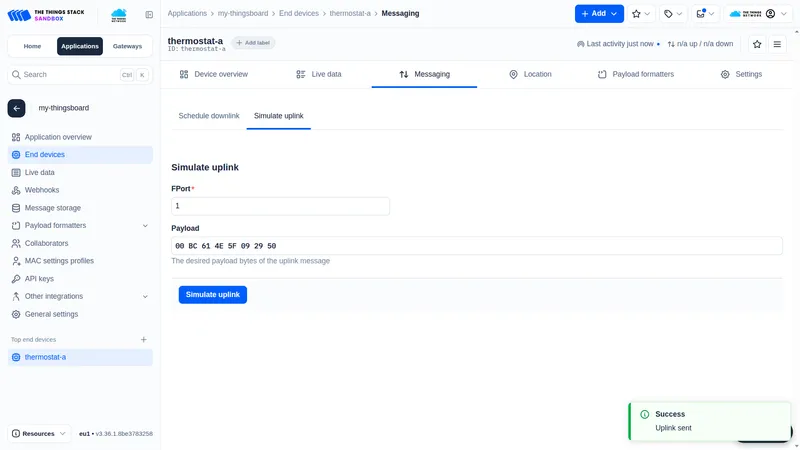
Task: Click the Live data list icon in sidebar
Action: click(16, 172)
